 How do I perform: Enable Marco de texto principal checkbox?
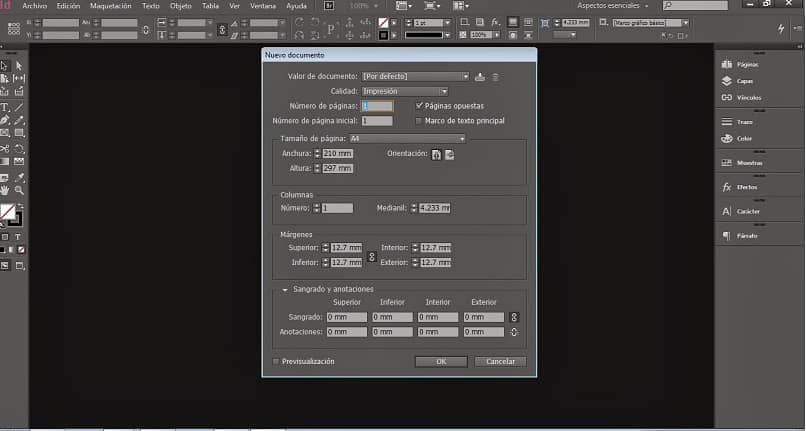pyautogui.click(x=418, y=121)
